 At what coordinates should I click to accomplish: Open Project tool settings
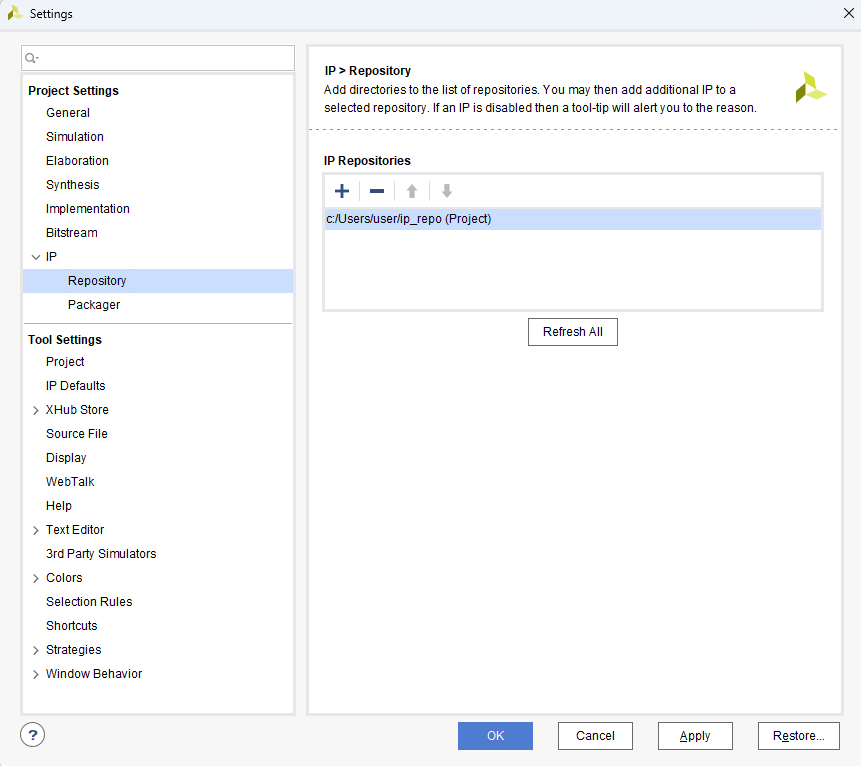[65, 362]
